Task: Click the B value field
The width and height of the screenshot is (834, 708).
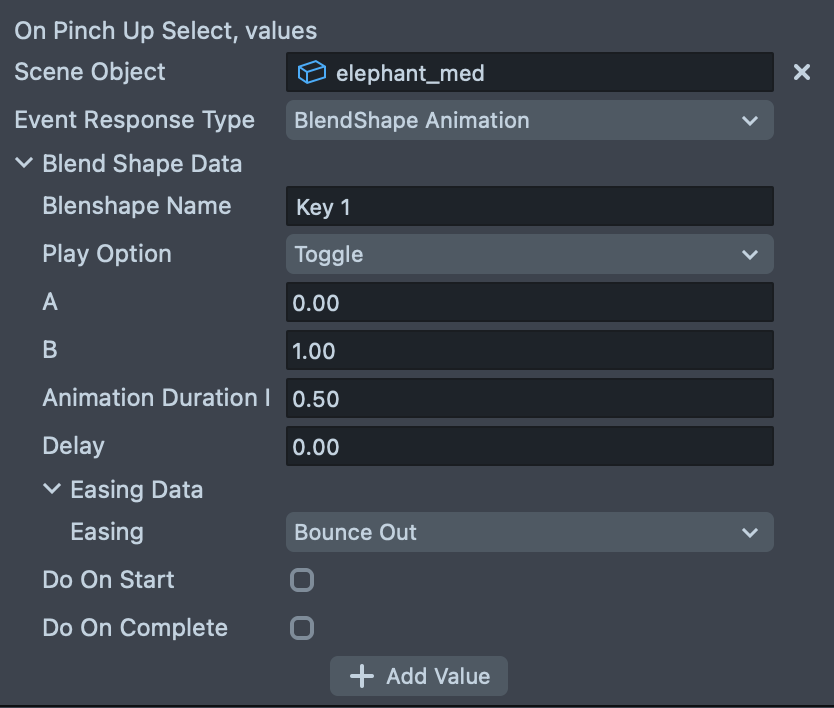Action: point(529,350)
